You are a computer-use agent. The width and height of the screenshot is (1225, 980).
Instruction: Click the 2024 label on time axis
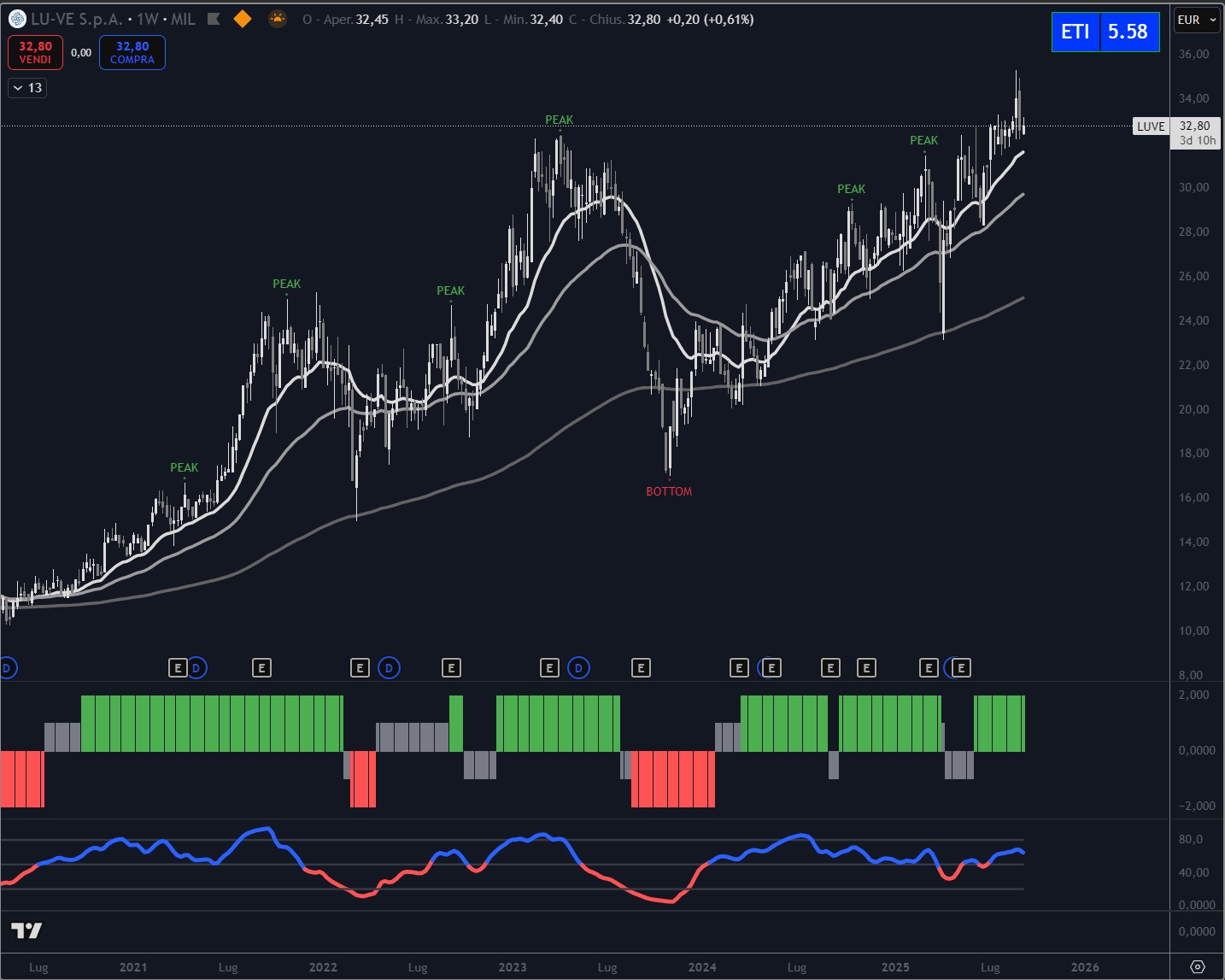pyautogui.click(x=702, y=967)
